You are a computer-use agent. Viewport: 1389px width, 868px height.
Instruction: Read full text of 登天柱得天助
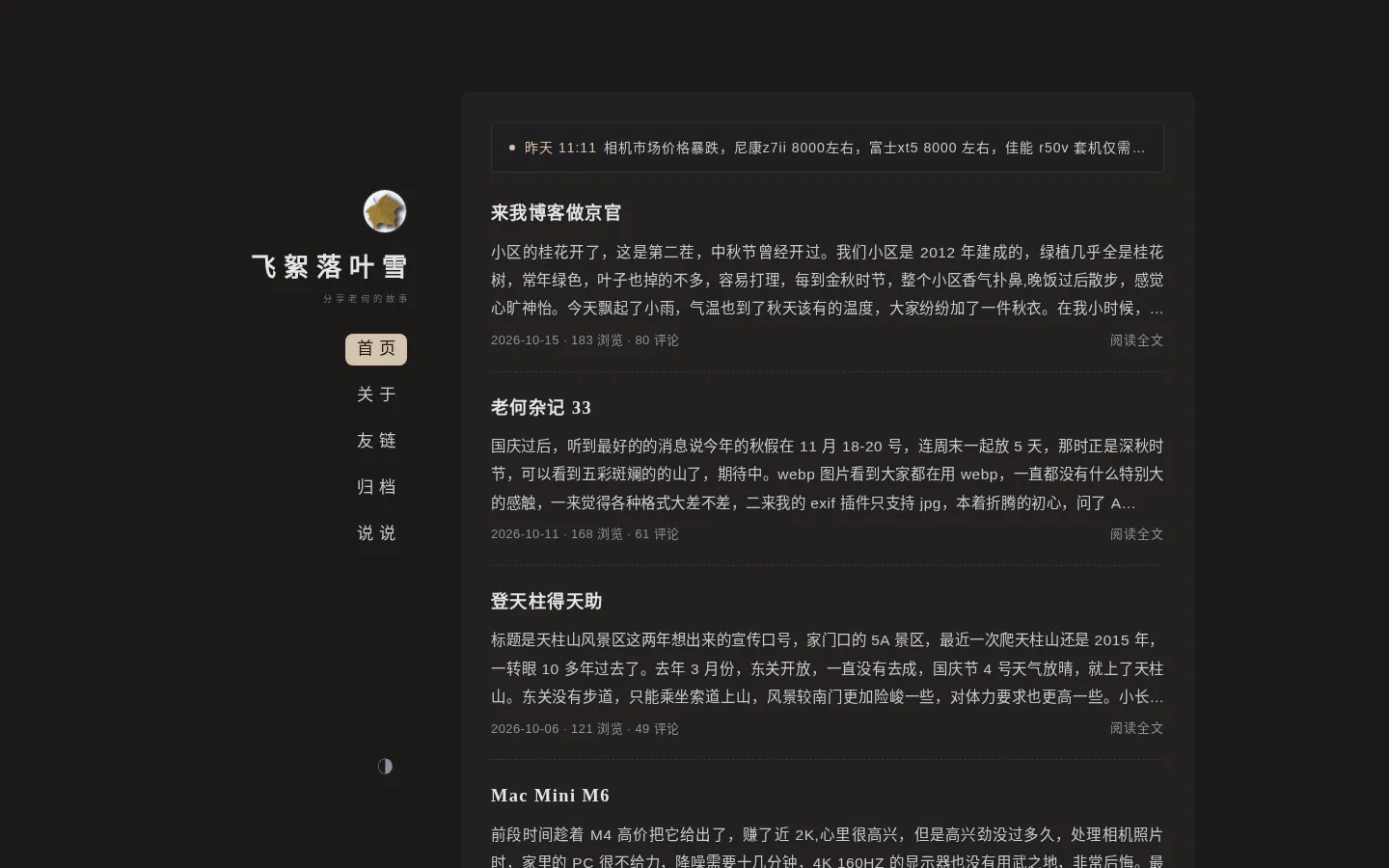1136,728
